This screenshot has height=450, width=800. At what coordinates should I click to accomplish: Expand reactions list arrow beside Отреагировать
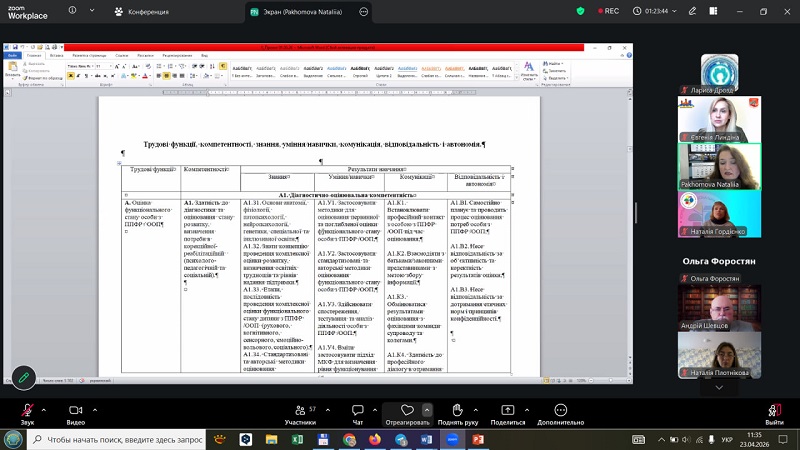(x=427, y=410)
